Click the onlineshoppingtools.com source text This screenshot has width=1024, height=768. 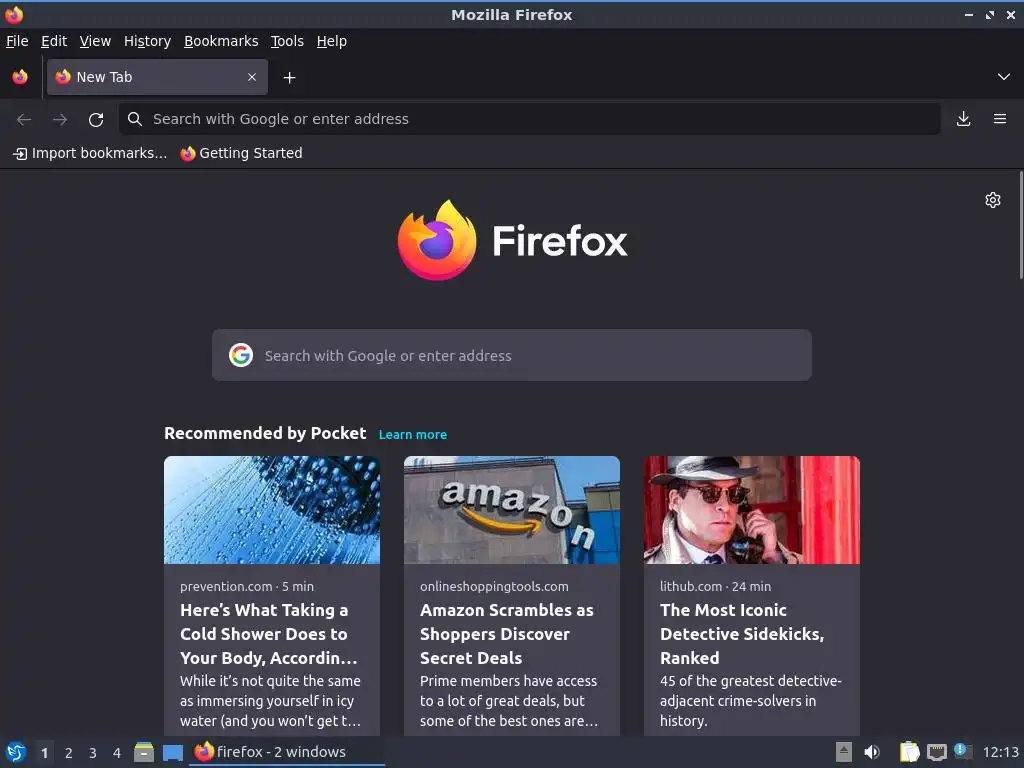(x=494, y=586)
